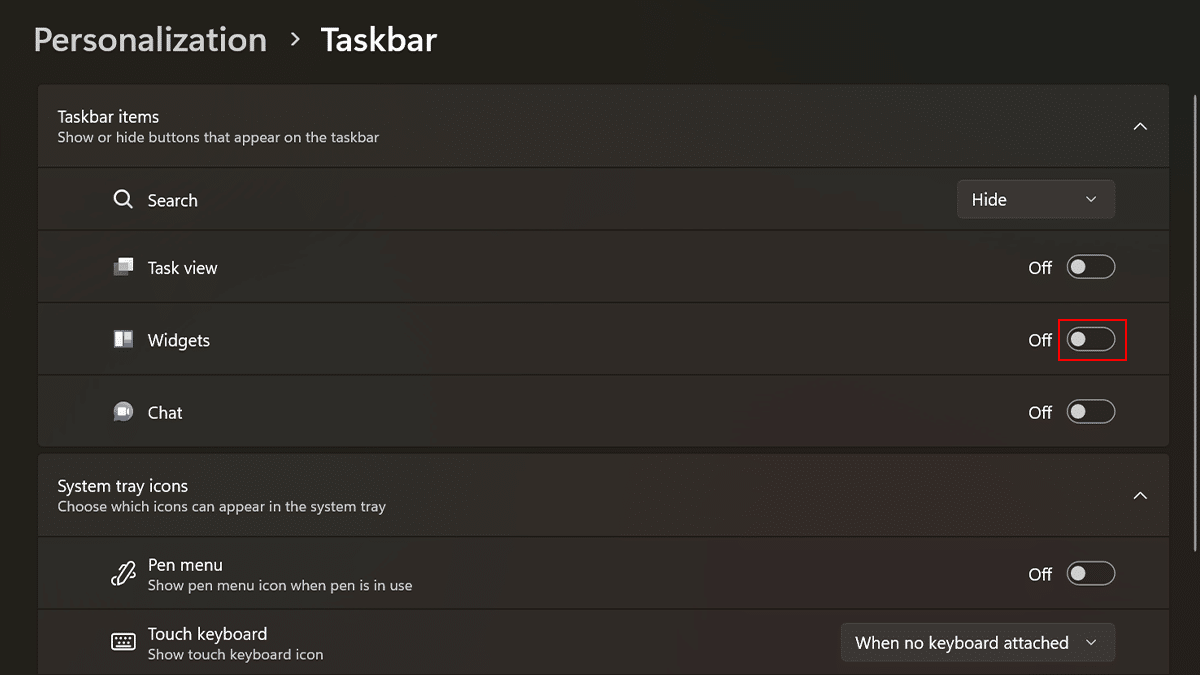1200x675 pixels.
Task: Turn on the Chat toggle
Action: pos(1090,412)
